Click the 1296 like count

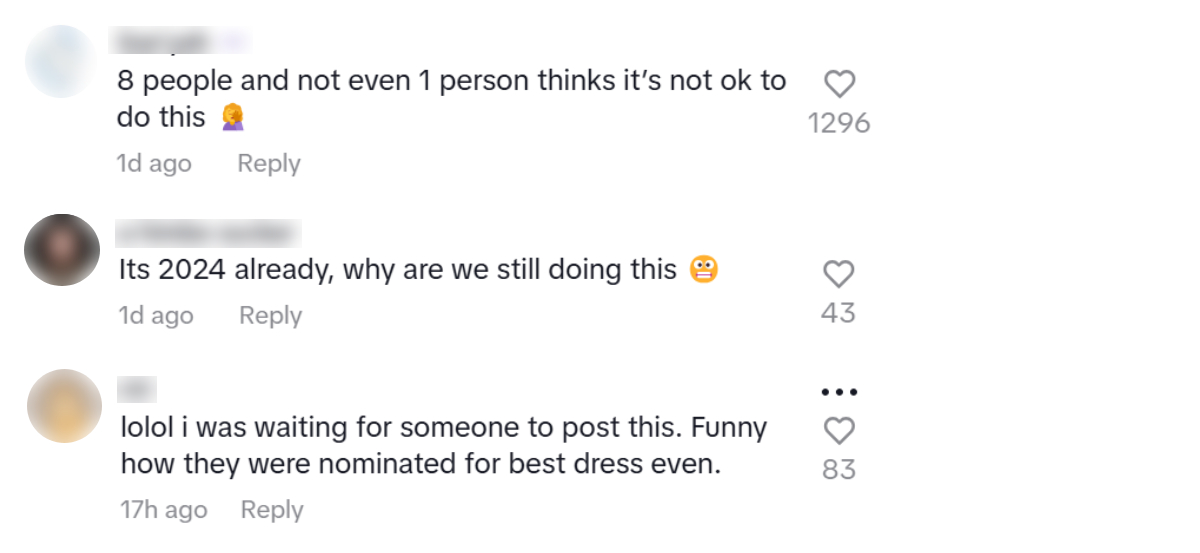(x=839, y=124)
